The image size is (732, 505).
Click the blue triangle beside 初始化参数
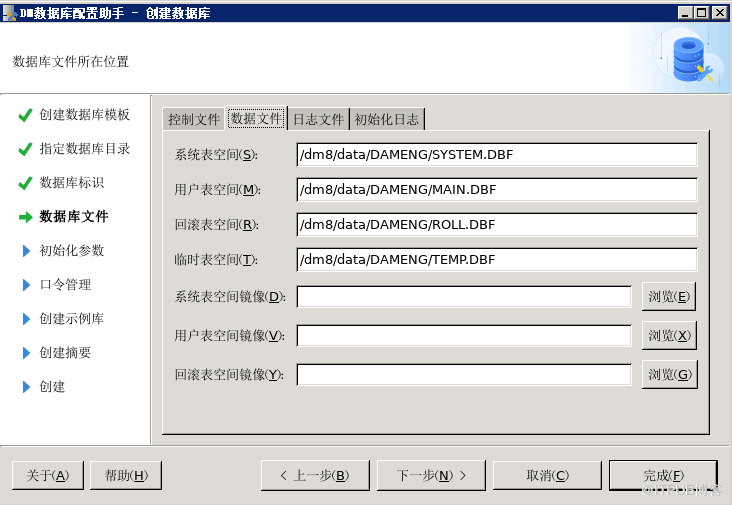point(26,251)
